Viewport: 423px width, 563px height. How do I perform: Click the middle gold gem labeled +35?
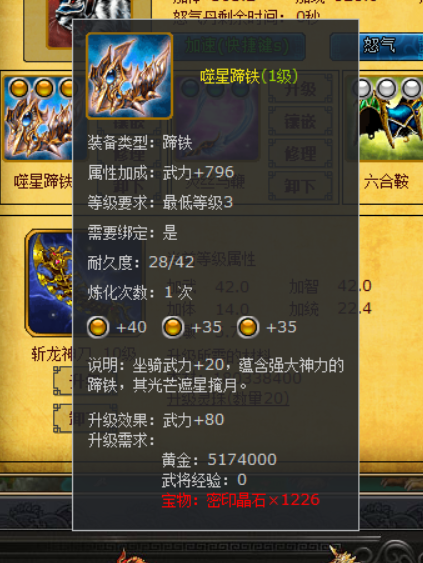173,327
